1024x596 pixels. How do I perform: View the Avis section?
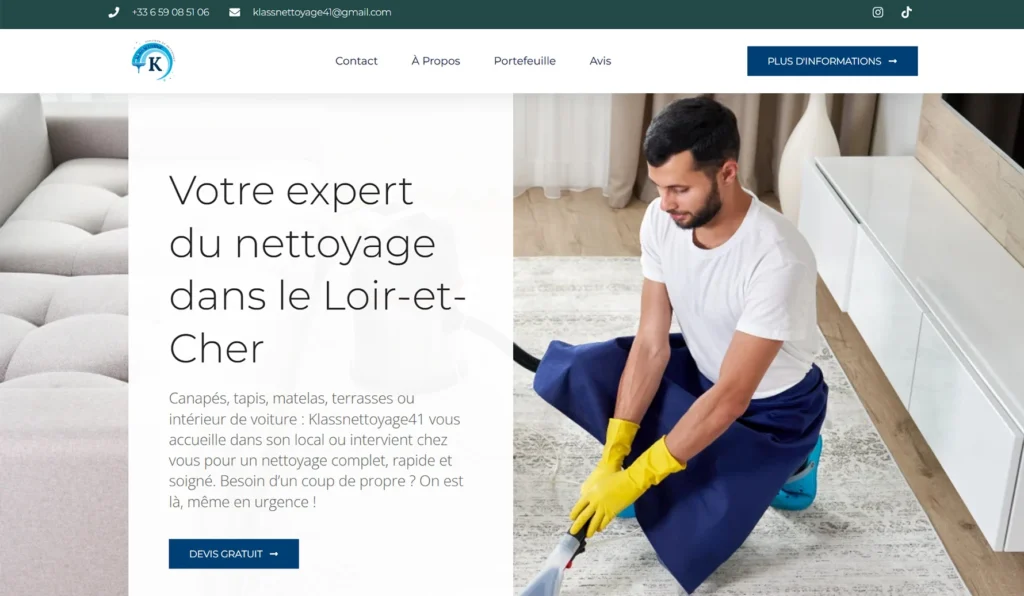click(600, 61)
